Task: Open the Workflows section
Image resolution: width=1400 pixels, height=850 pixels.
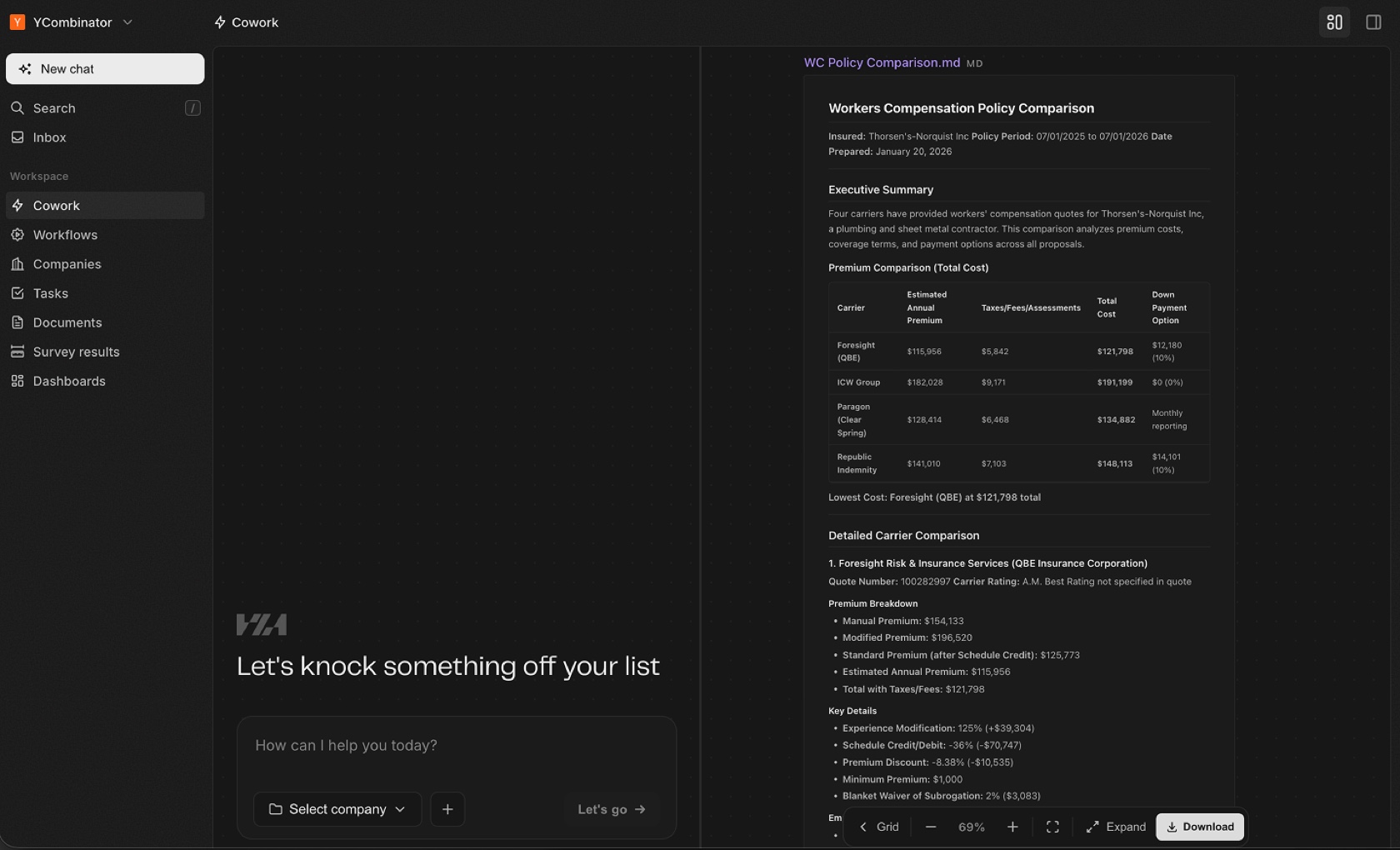Action: [105, 235]
